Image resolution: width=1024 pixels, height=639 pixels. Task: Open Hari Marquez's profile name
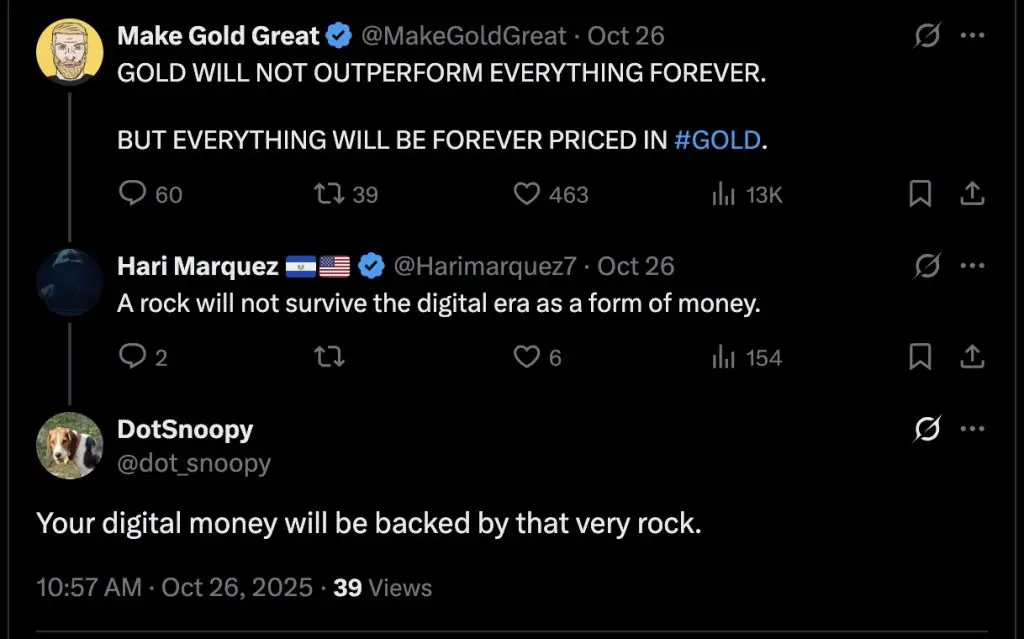pos(197,266)
